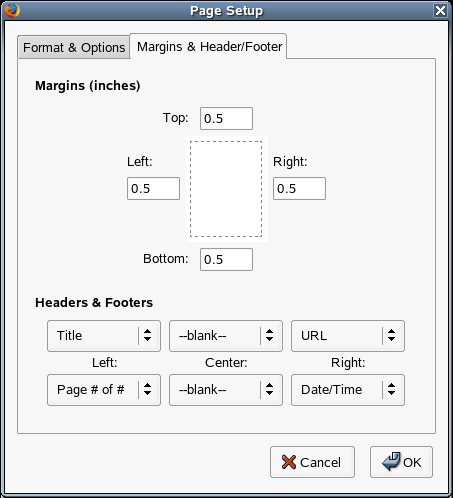Viewport: 453px width, 498px height.
Task: Click the Bottom margin input field
Action: click(x=226, y=259)
